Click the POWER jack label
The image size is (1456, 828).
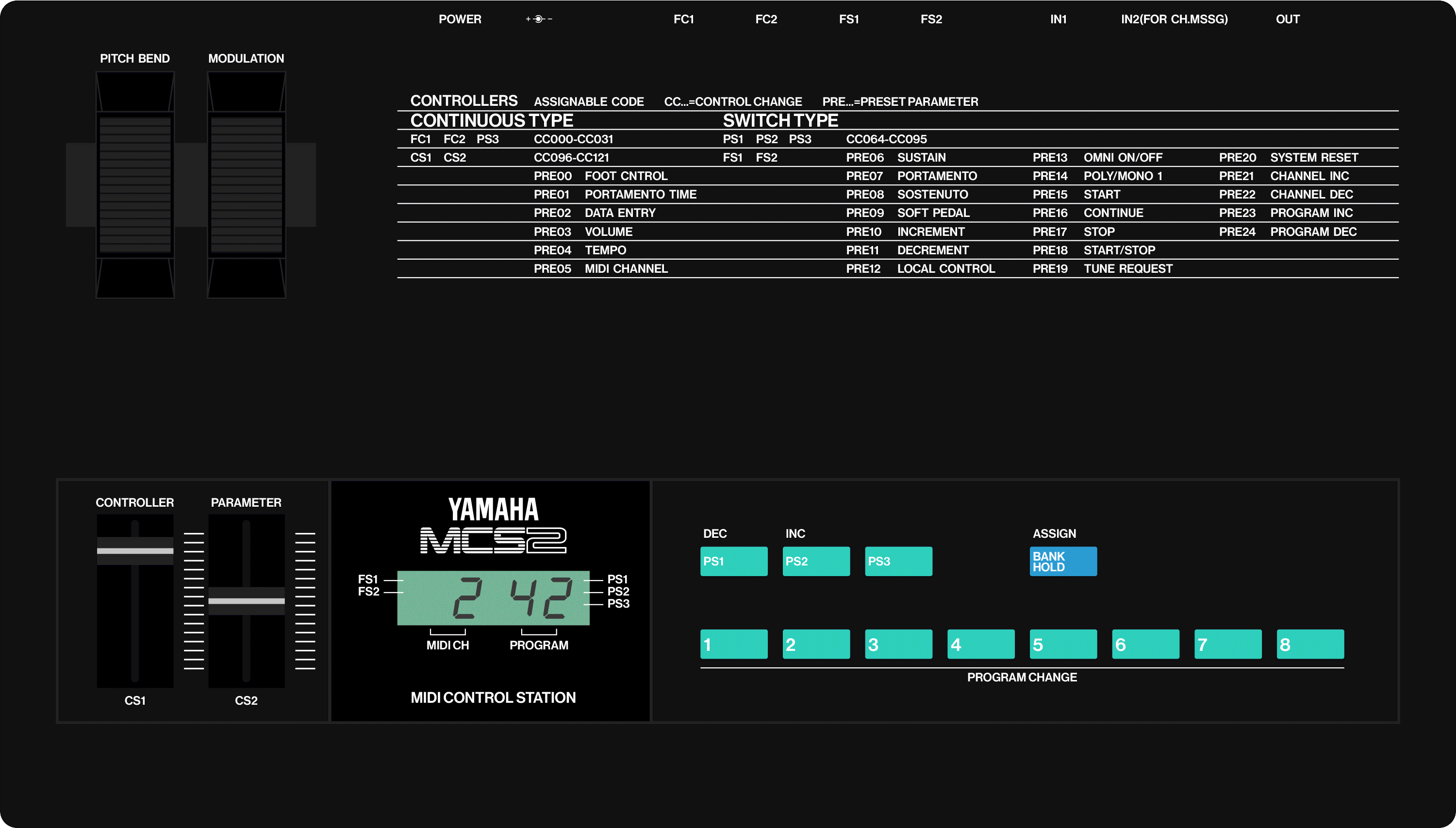[x=460, y=19]
